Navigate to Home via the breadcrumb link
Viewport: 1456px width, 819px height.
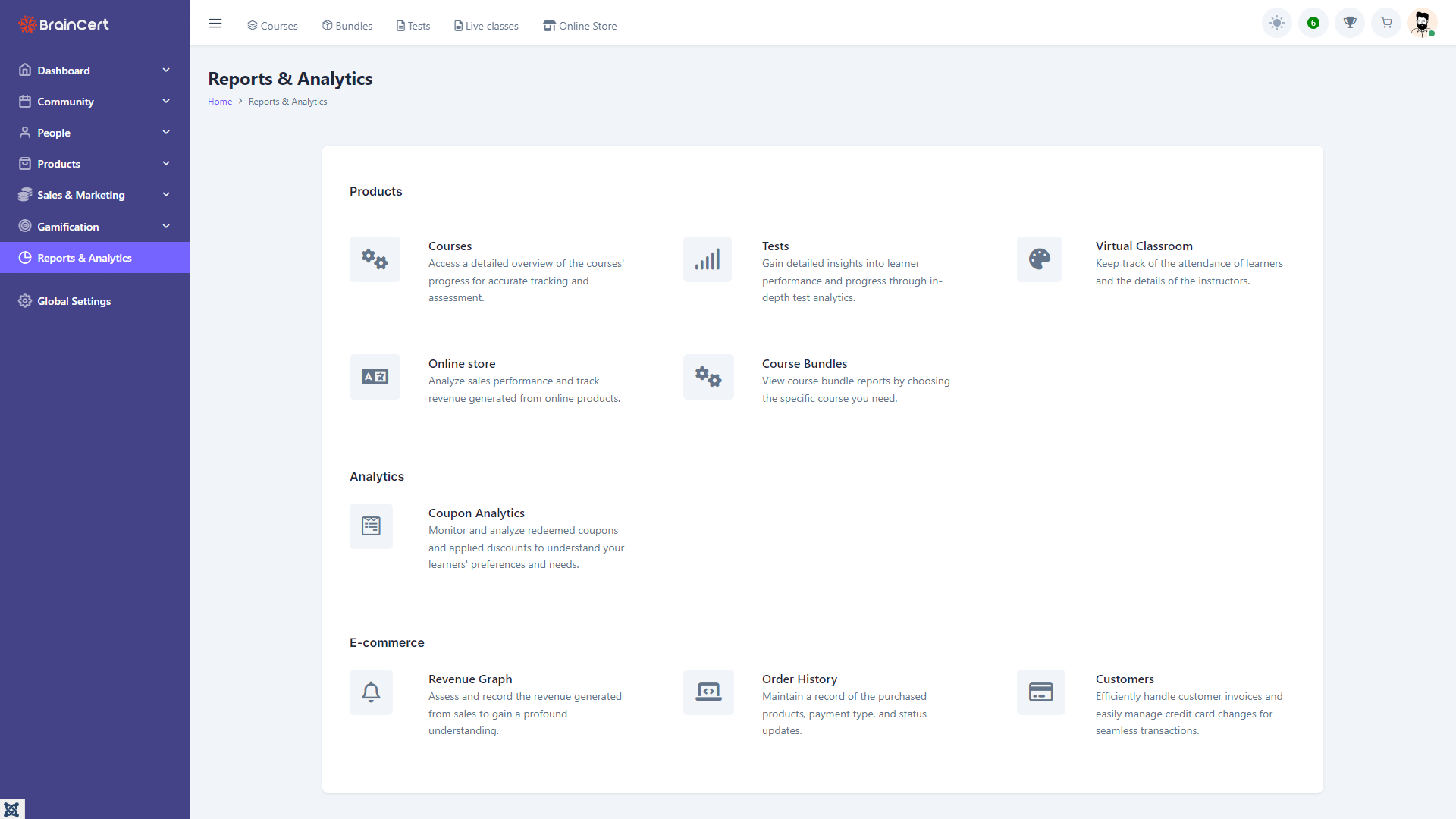[220, 101]
